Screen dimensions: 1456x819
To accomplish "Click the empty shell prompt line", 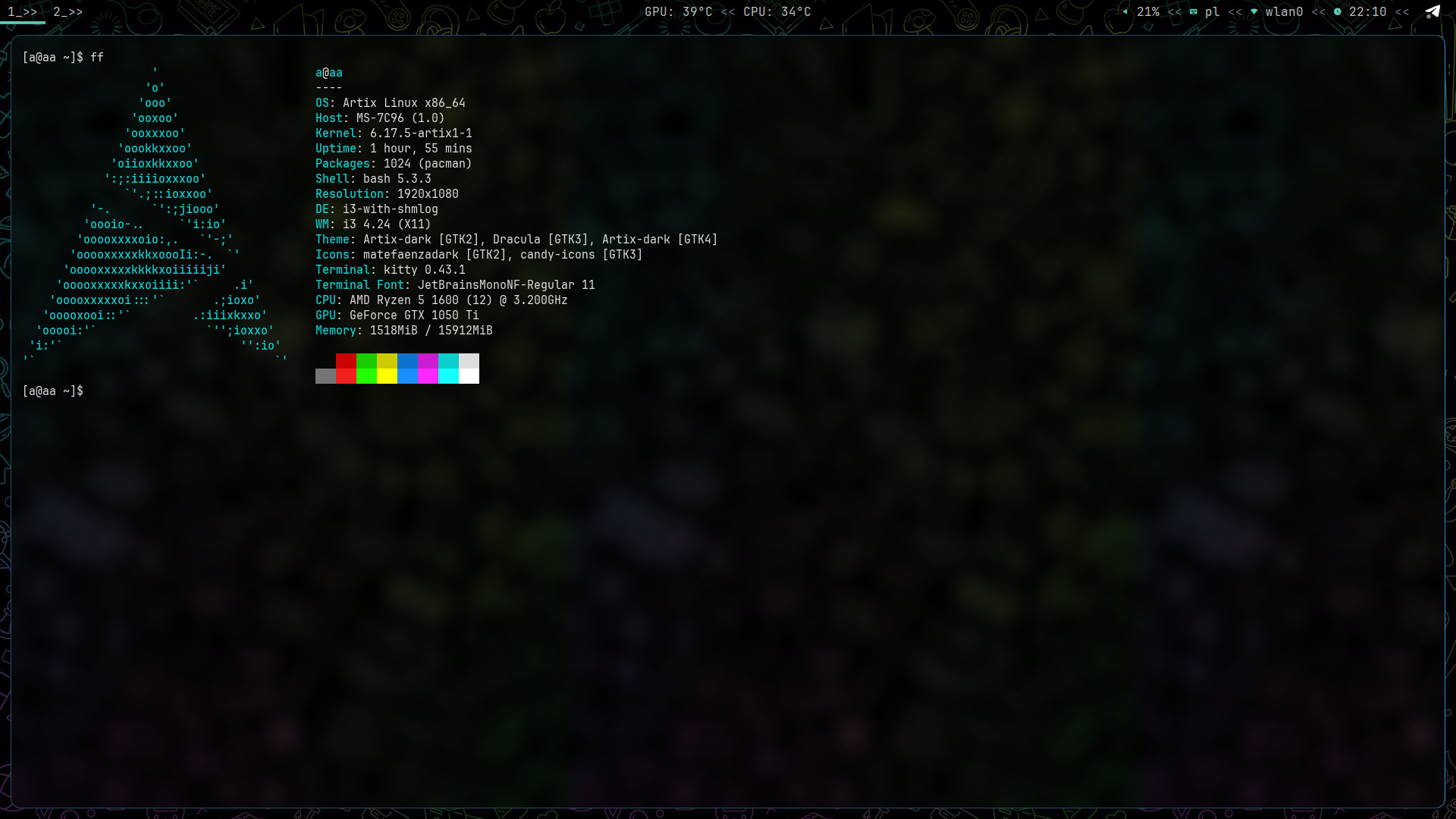I will [x=53, y=391].
